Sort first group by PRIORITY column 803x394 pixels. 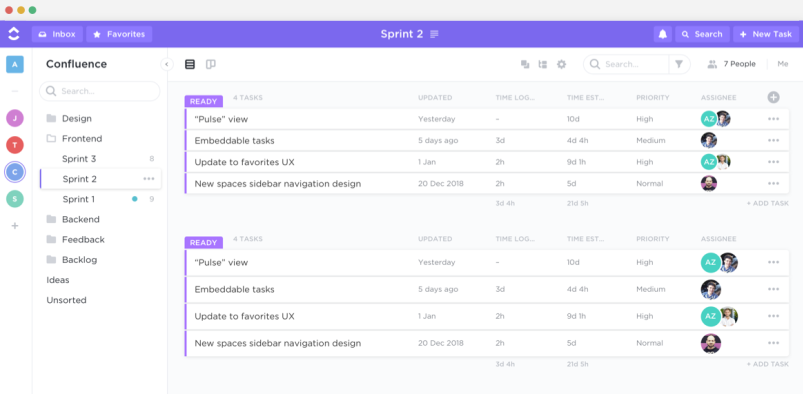(x=652, y=97)
